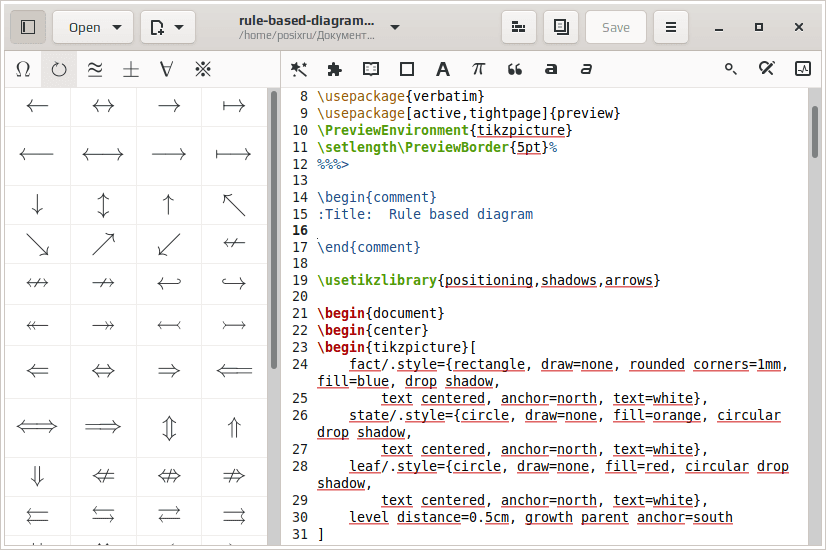This screenshot has height=550, width=826.
Task: Click the editor vertical scrollbar
Action: click(x=815, y=132)
